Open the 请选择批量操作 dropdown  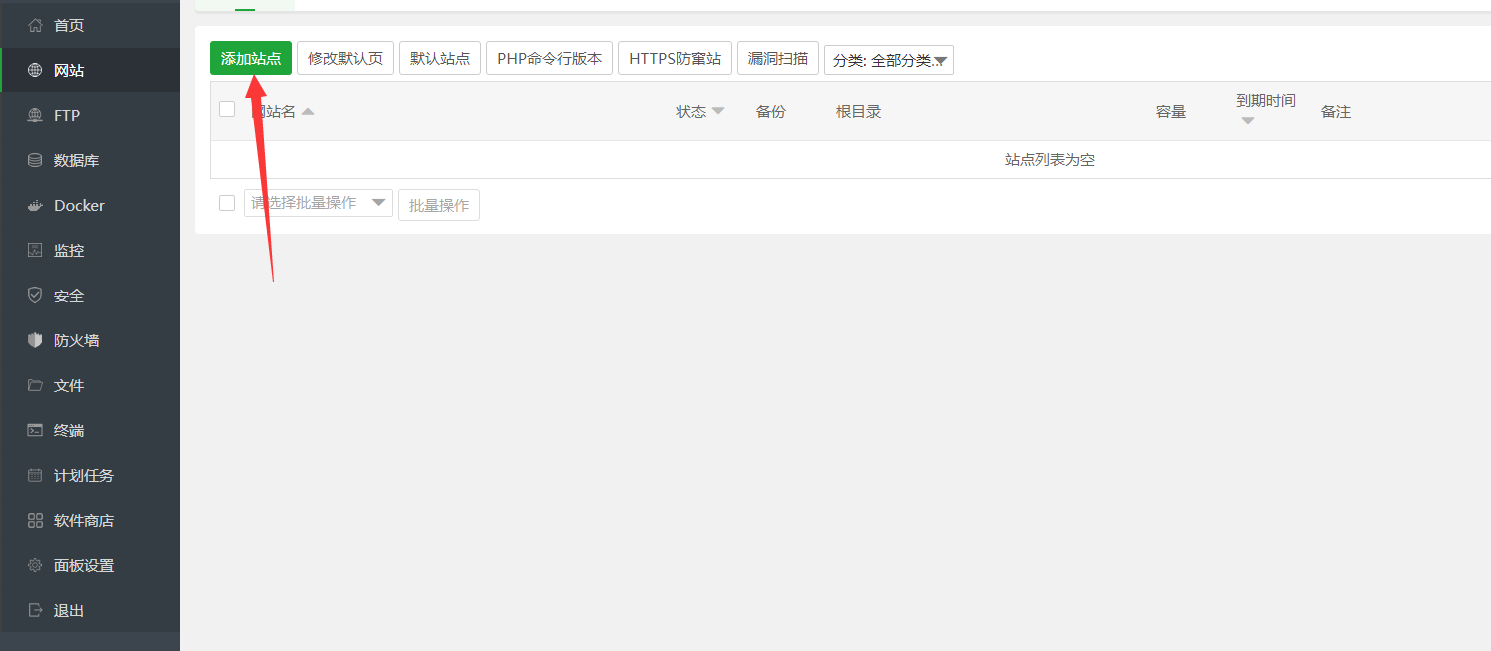pos(318,203)
